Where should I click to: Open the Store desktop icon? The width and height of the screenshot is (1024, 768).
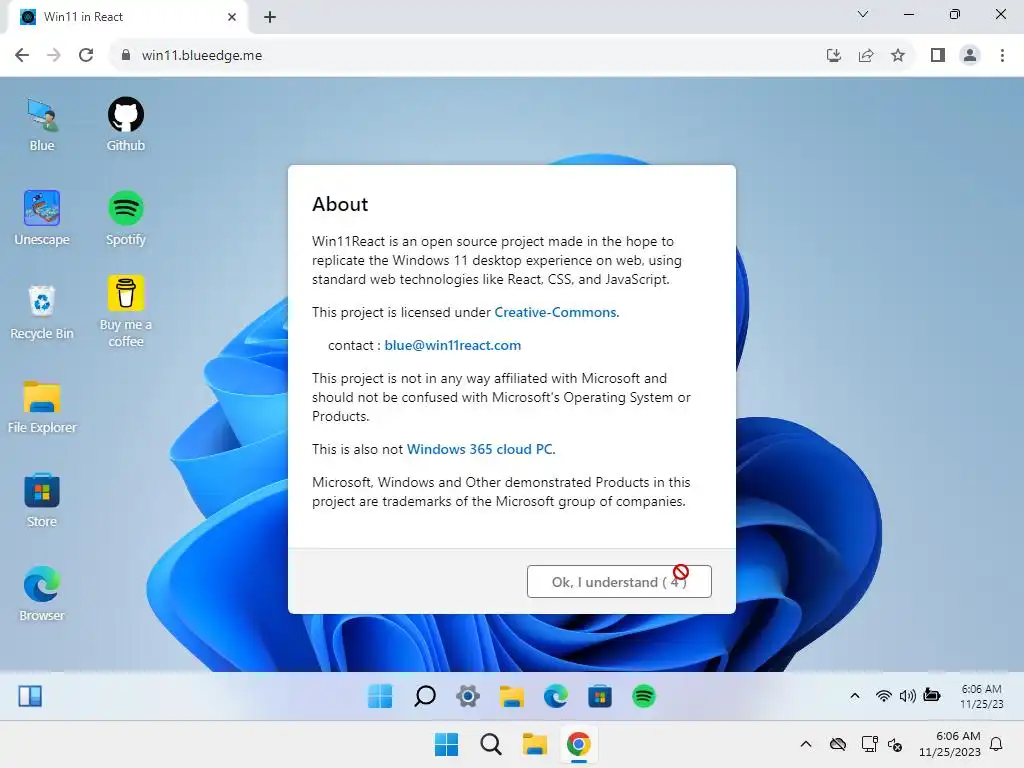[x=42, y=500]
